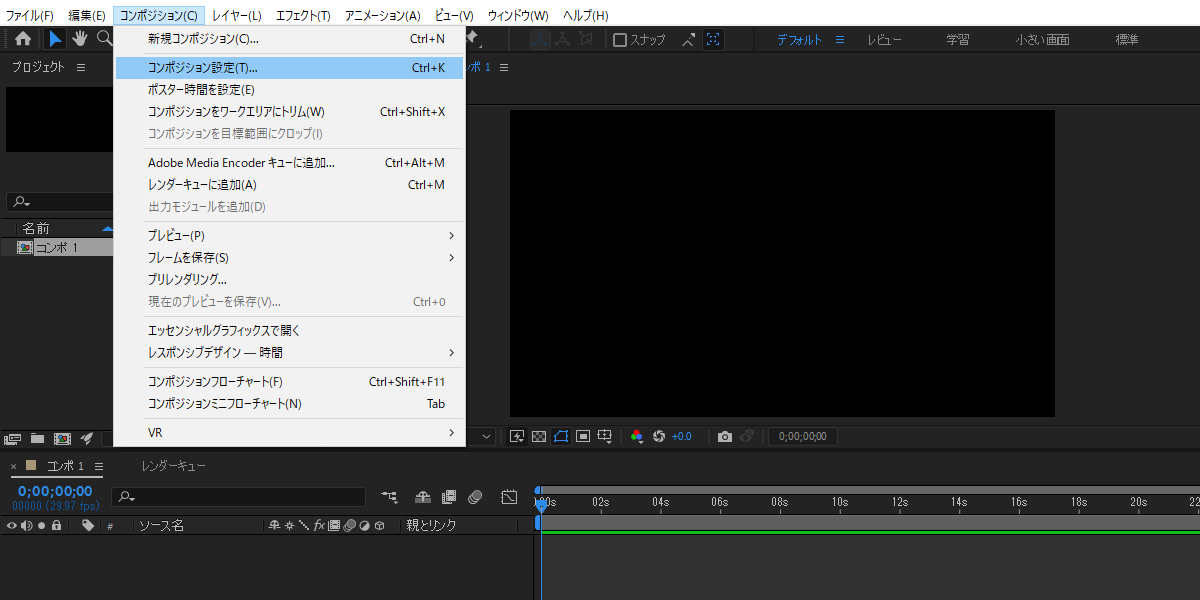Choose 新規コンポジション(C)... menu item

(x=289, y=39)
